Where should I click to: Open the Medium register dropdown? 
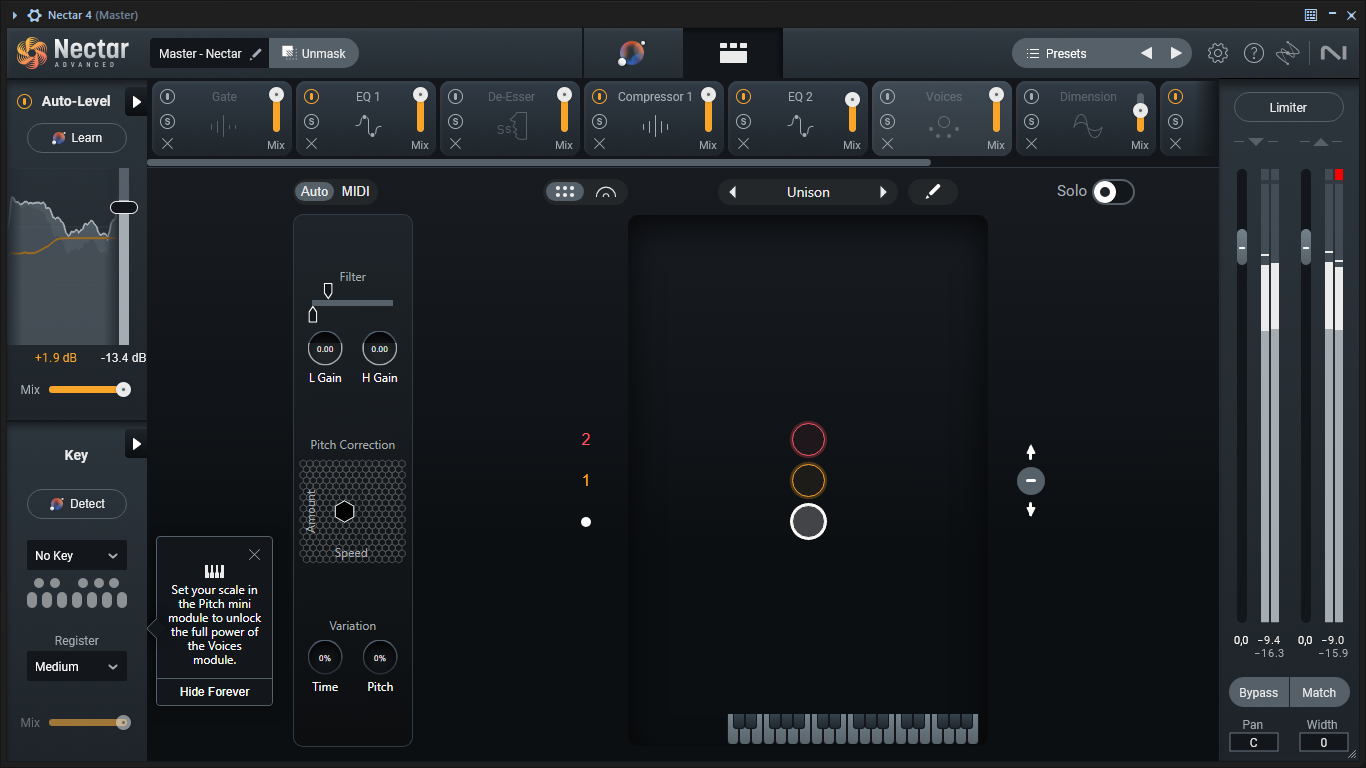click(77, 667)
